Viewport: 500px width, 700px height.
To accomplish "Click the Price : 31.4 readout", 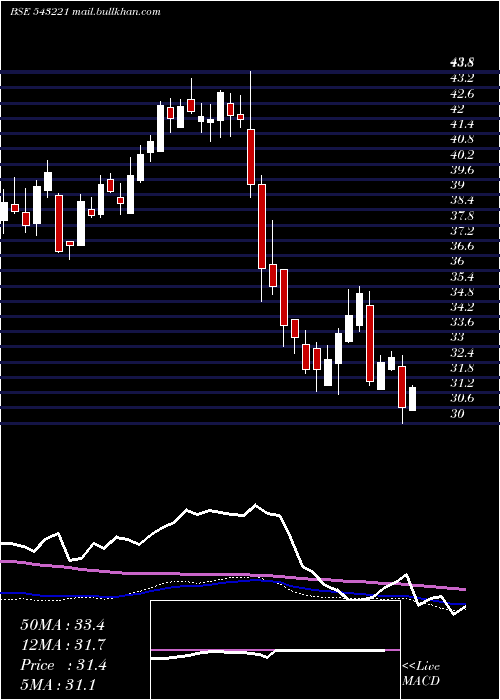I will point(62,665).
